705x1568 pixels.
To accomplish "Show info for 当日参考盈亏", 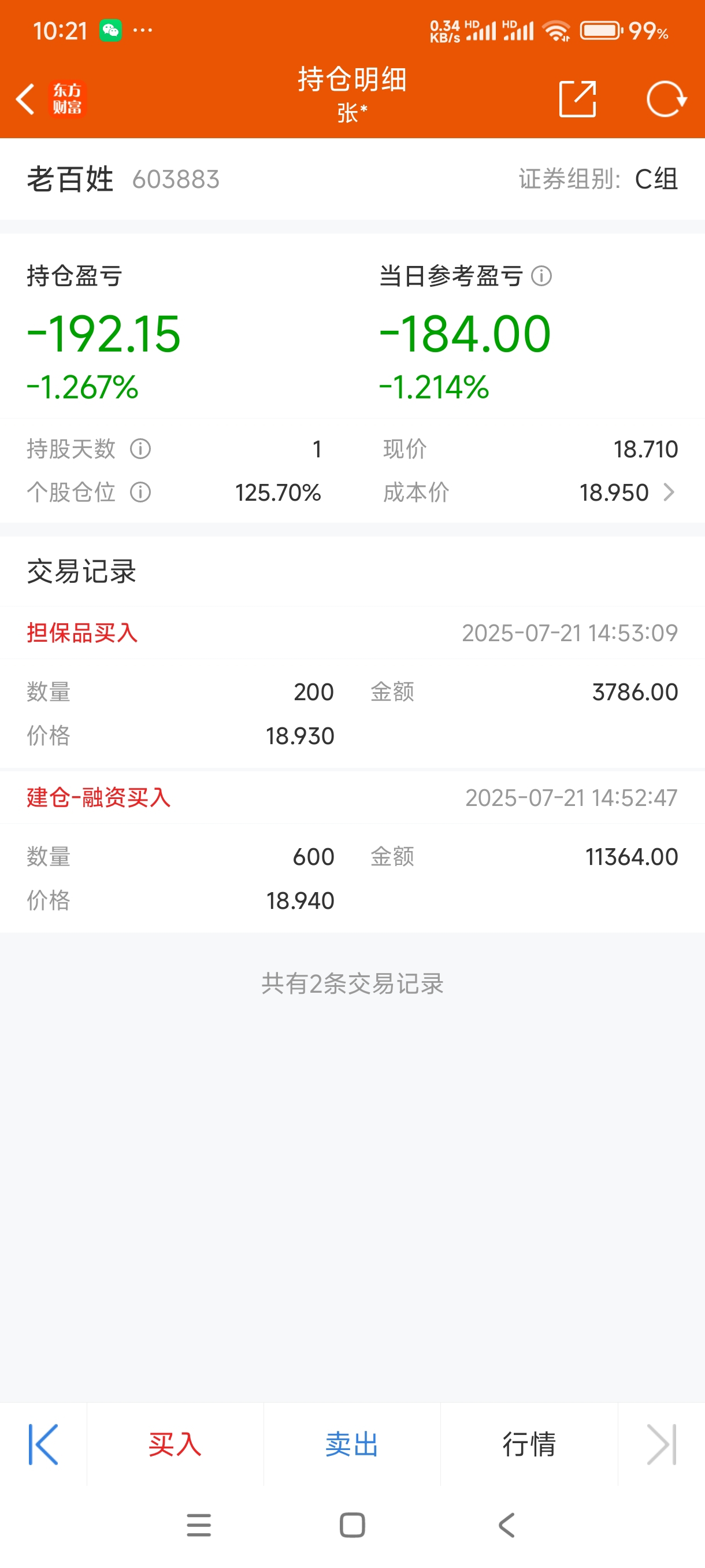I will pyautogui.click(x=541, y=276).
